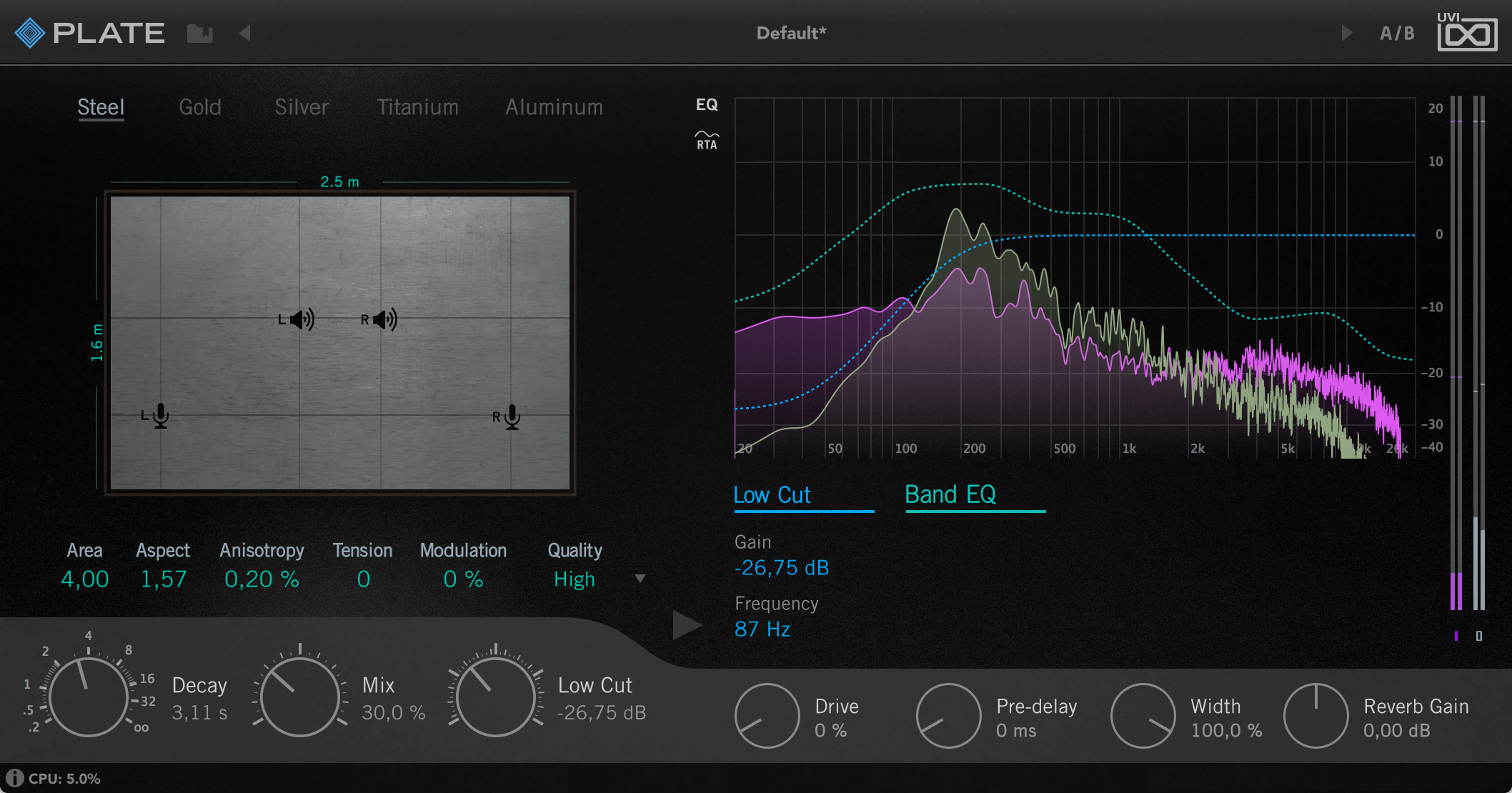Image resolution: width=1512 pixels, height=793 pixels.
Task: Select the Titanium plate material tab
Action: tap(417, 106)
